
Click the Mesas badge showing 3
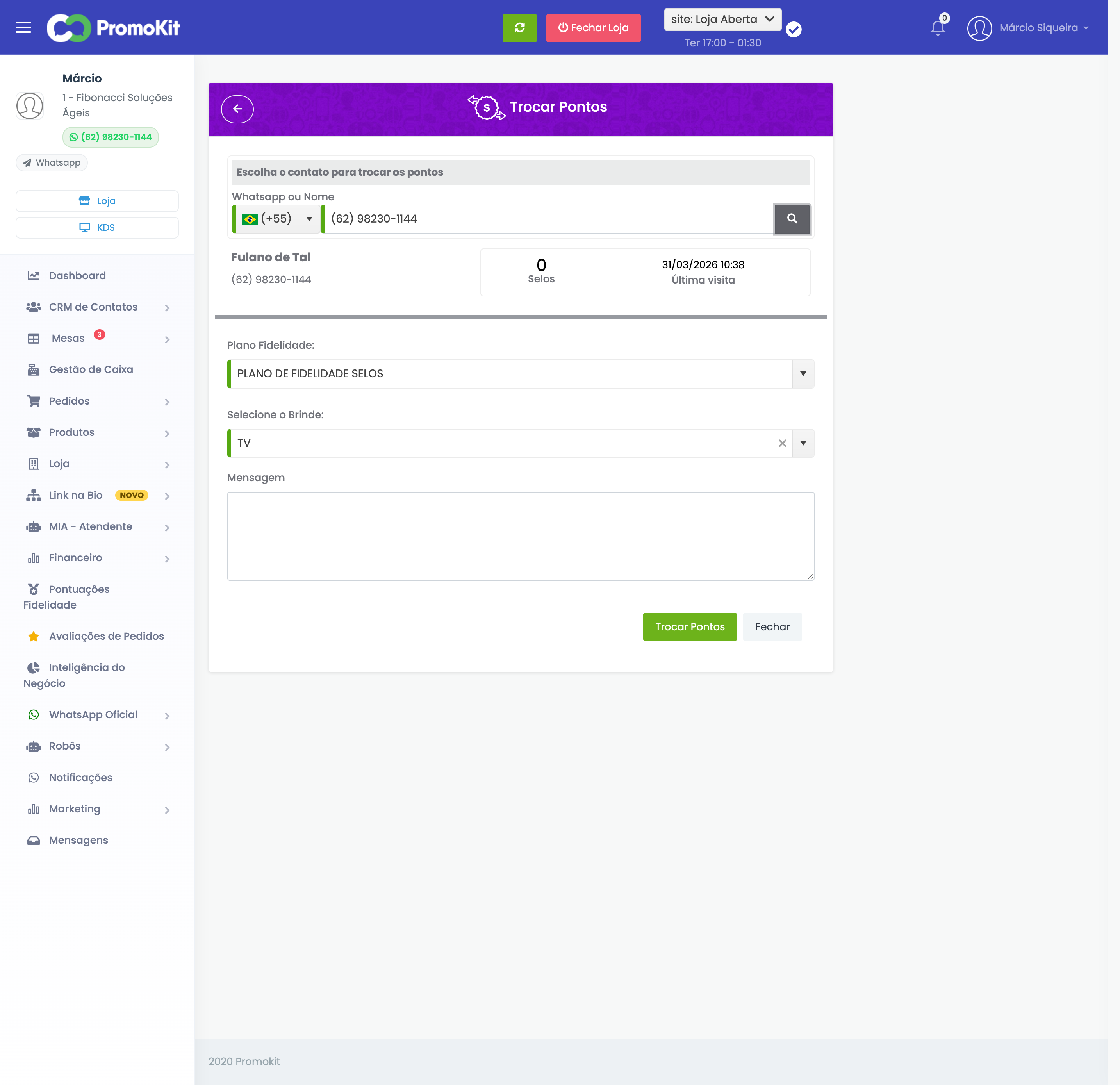(x=100, y=334)
